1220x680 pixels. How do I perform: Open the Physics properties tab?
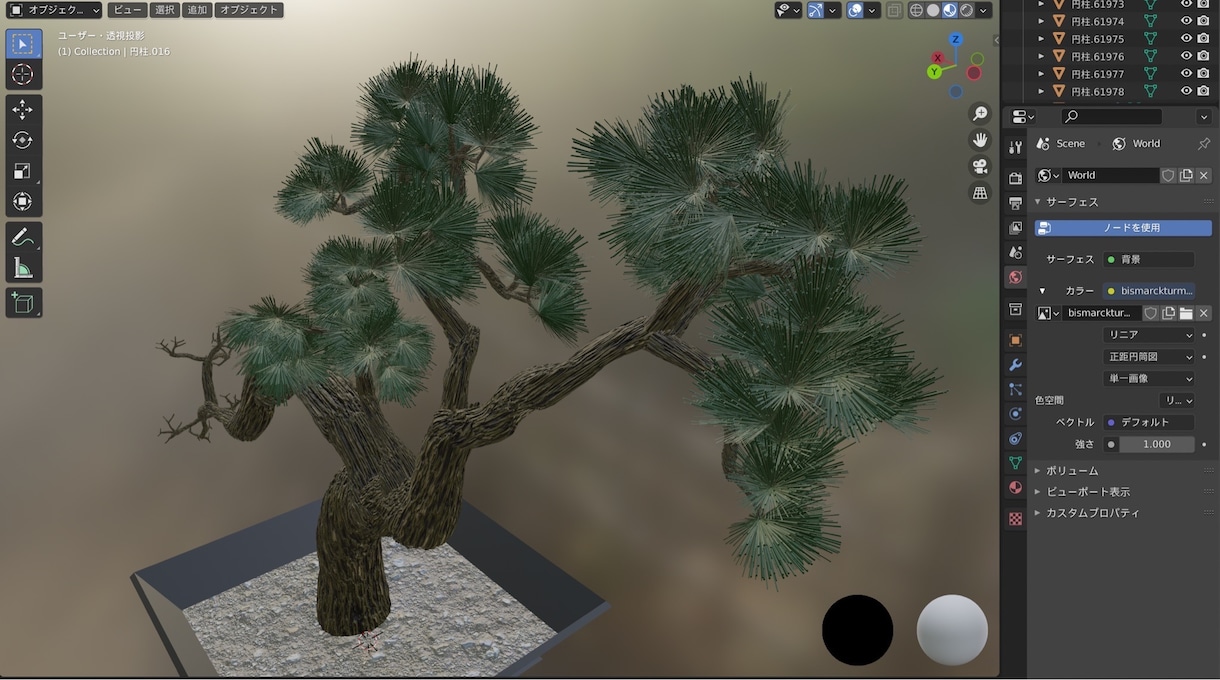(x=1016, y=414)
